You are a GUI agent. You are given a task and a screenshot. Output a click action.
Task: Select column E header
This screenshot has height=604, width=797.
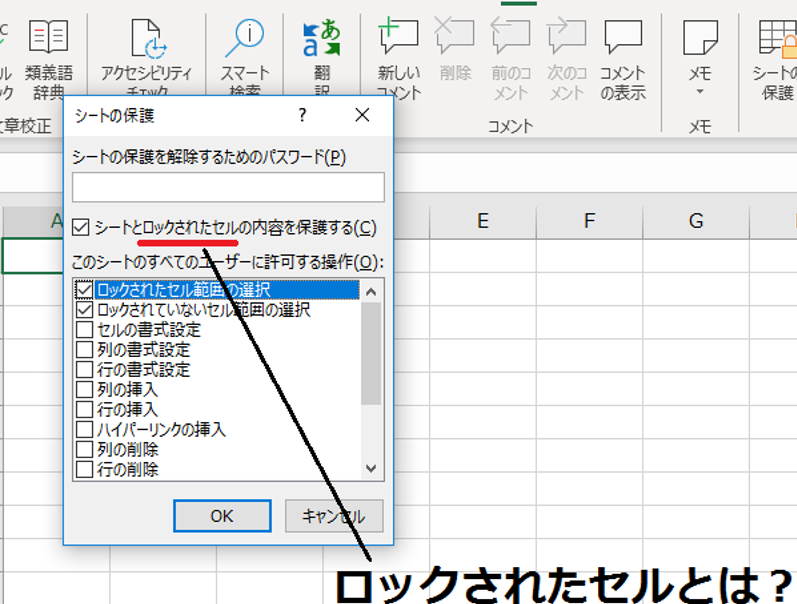[483, 221]
